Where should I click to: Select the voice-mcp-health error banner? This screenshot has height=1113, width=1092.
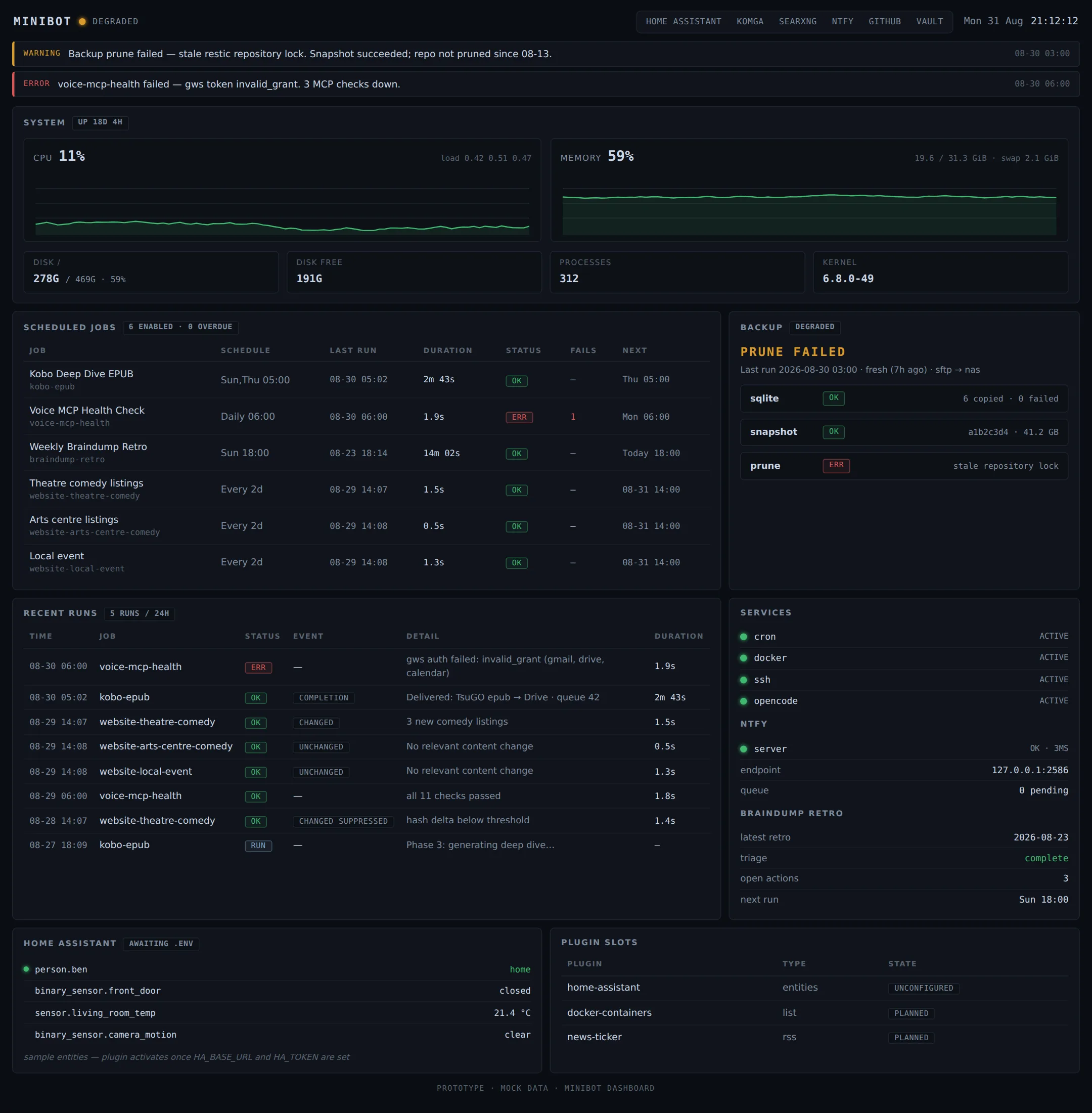coord(545,84)
